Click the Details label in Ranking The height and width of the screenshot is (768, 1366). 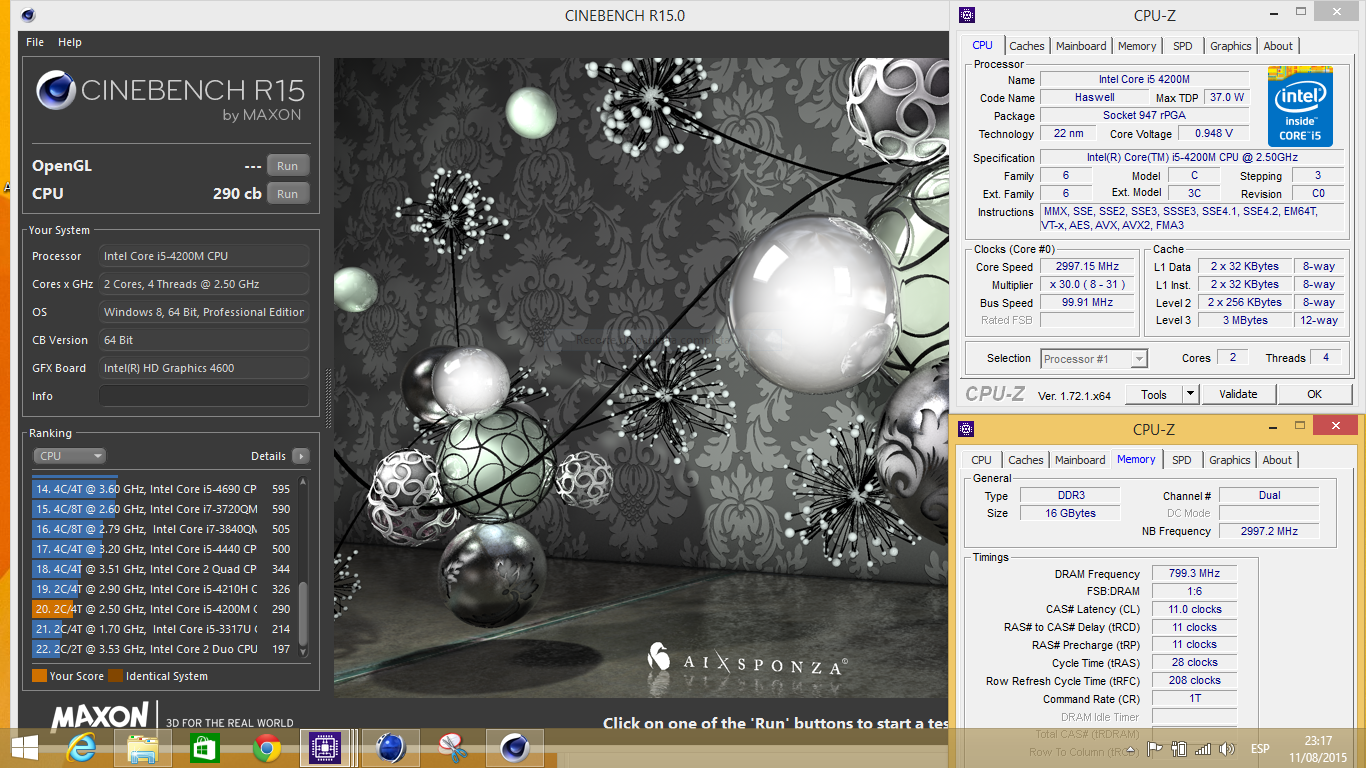point(268,456)
